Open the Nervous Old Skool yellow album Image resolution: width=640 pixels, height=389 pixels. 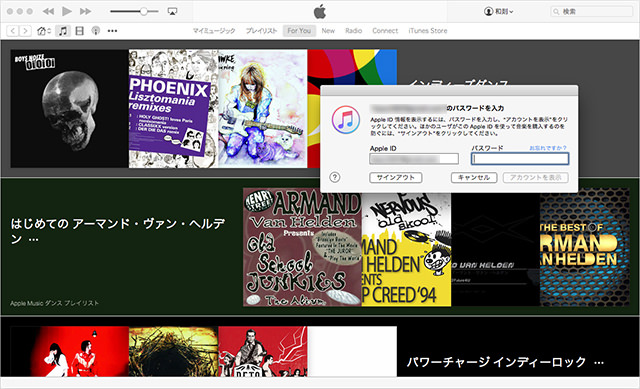click(x=407, y=249)
